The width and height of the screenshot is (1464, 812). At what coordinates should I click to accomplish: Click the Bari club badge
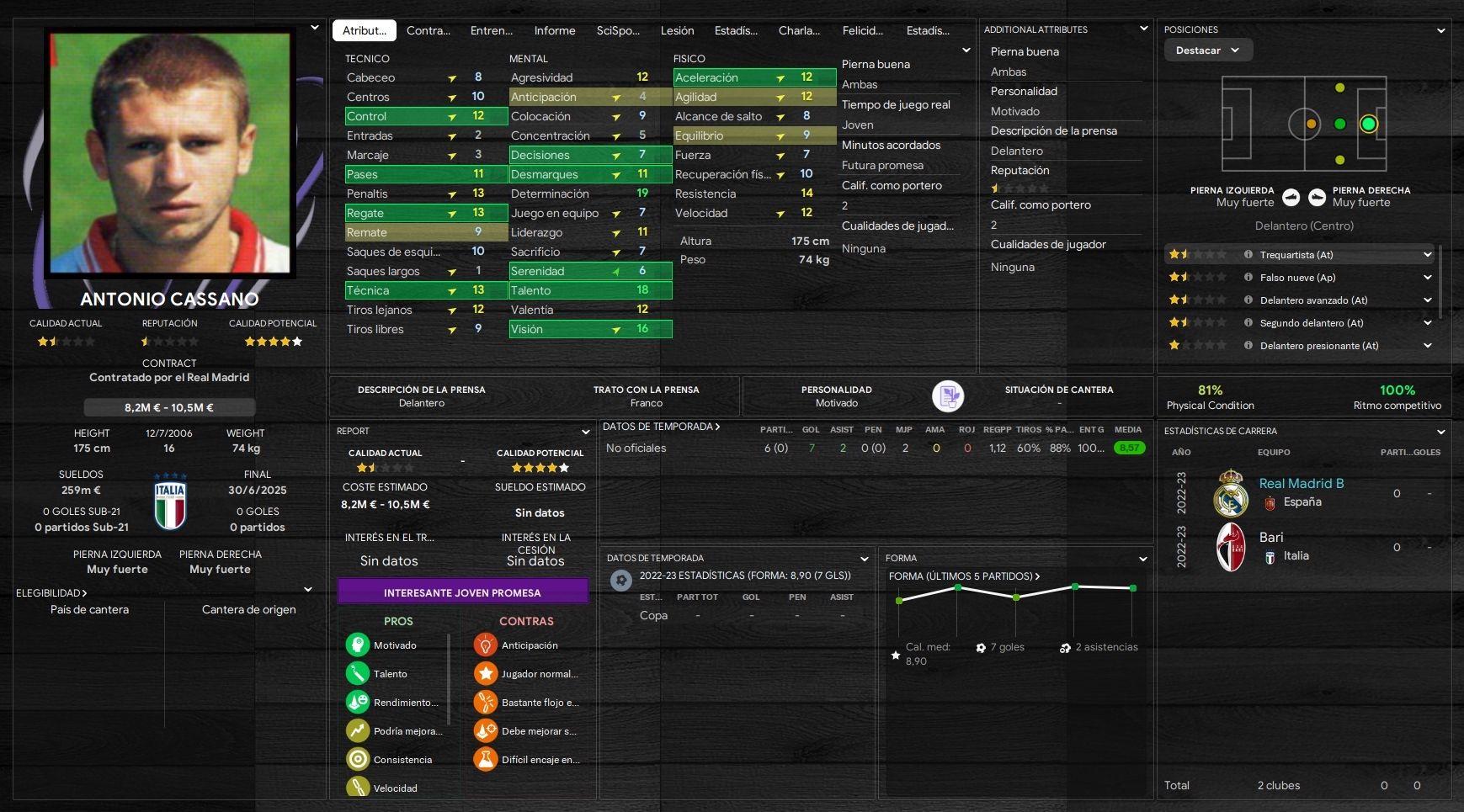pyautogui.click(x=1231, y=547)
